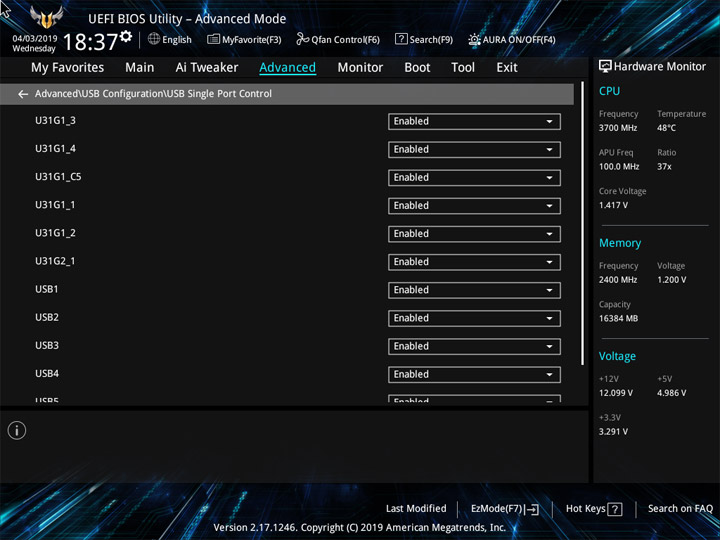The height and width of the screenshot is (540, 720).
Task: Click the EzMode exit arrow icon
Action: pyautogui.click(x=531, y=509)
